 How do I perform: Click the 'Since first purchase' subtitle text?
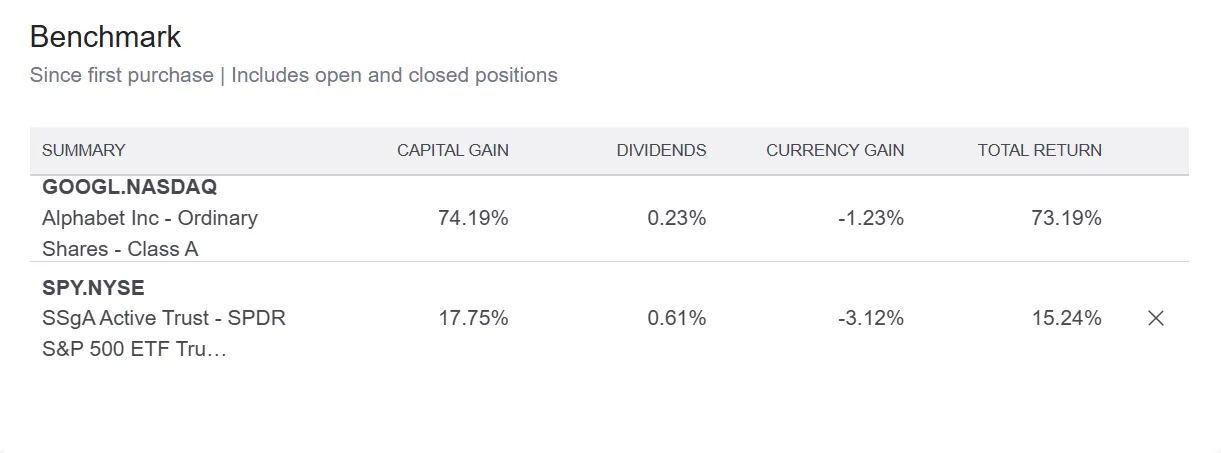tap(121, 75)
